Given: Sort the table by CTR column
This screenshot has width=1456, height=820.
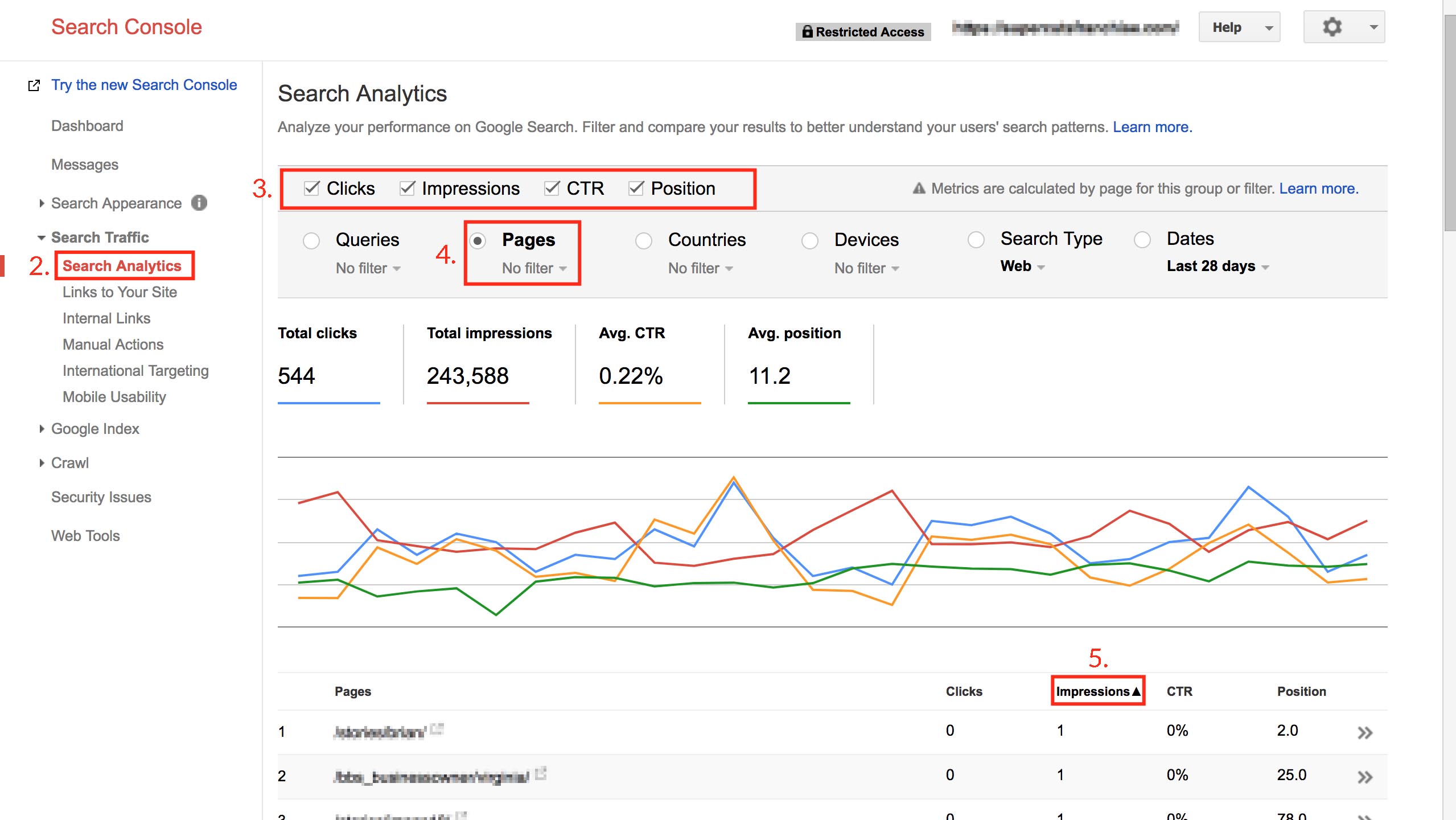Looking at the screenshot, I should pos(1179,691).
